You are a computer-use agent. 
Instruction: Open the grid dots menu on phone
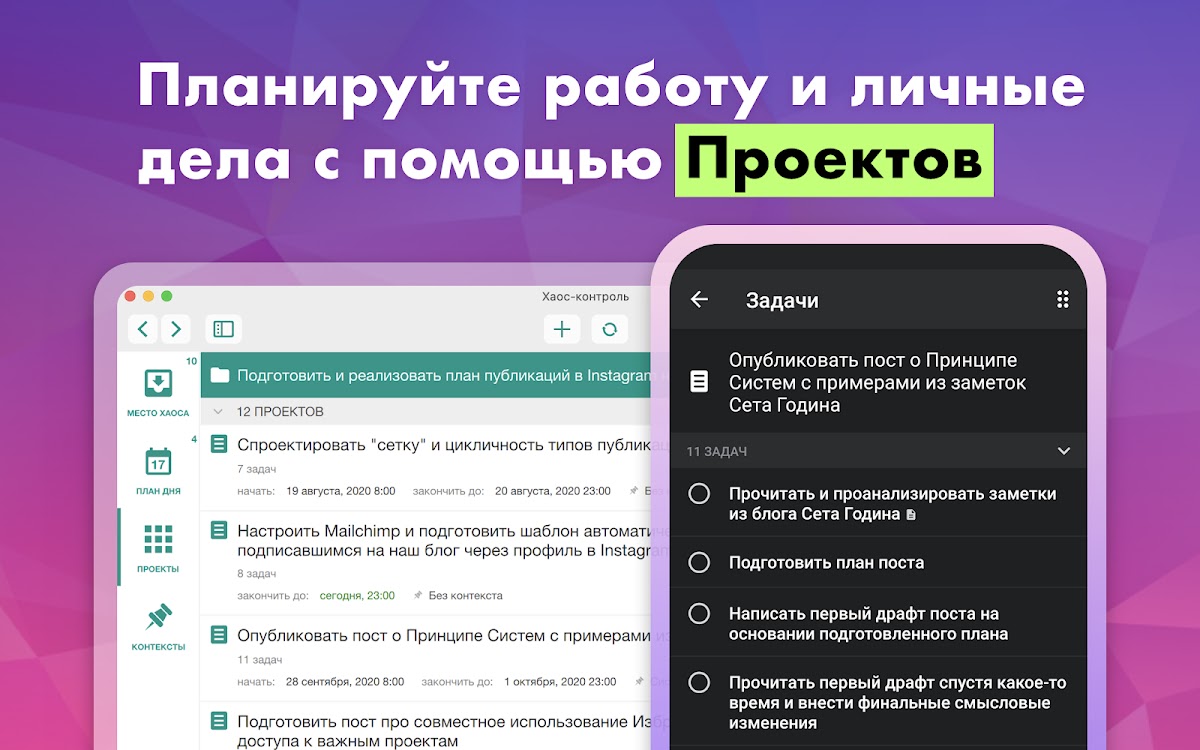pyautogui.click(x=1063, y=300)
